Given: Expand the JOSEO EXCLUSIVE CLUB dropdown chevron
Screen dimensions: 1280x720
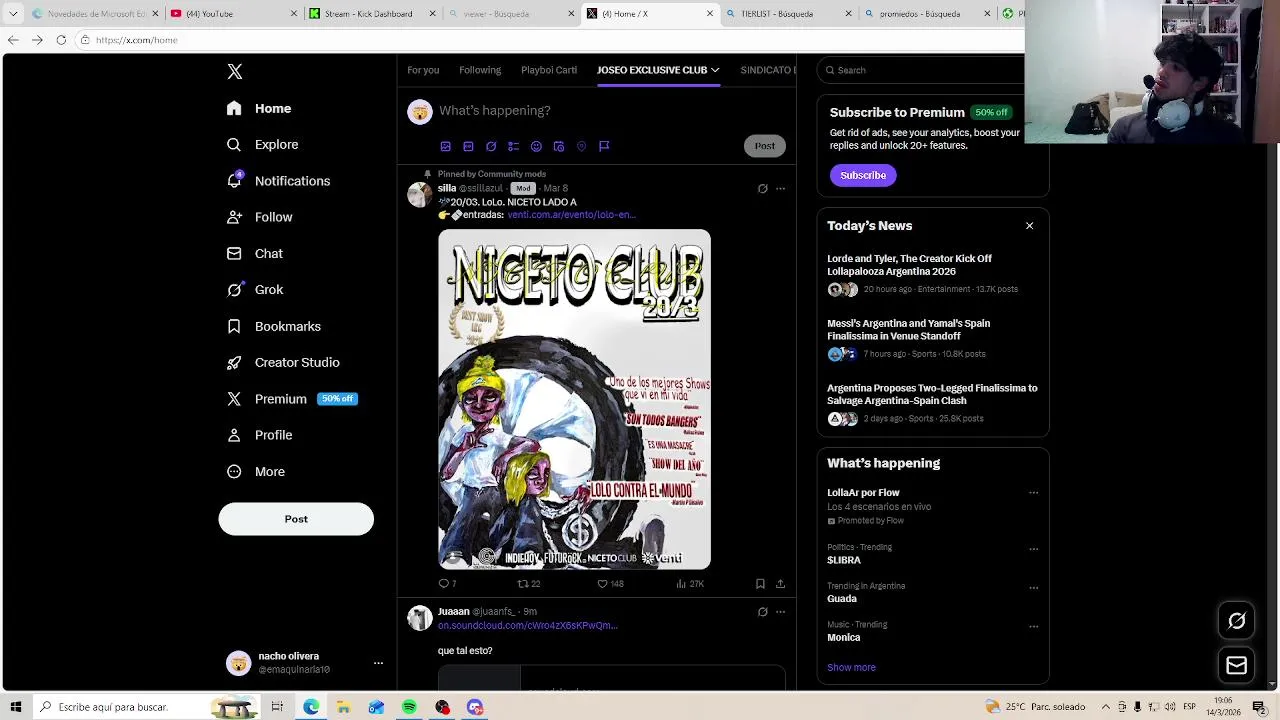Looking at the screenshot, I should (x=715, y=70).
